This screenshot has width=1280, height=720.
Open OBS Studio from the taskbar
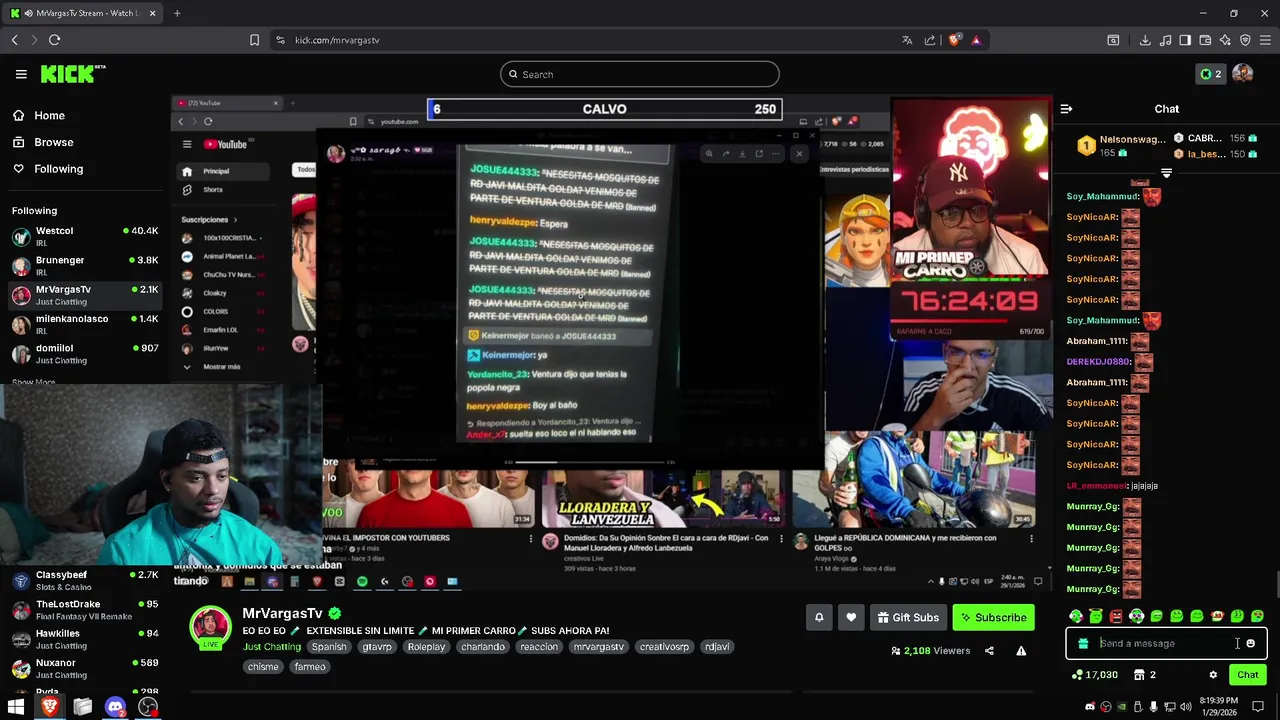click(148, 707)
